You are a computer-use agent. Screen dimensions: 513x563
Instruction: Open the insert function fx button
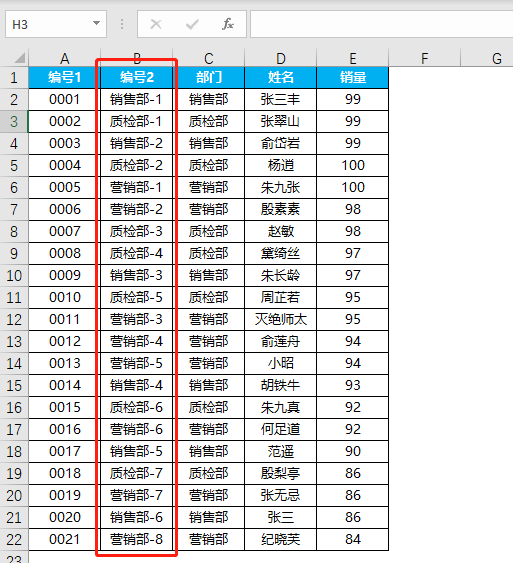coord(228,24)
